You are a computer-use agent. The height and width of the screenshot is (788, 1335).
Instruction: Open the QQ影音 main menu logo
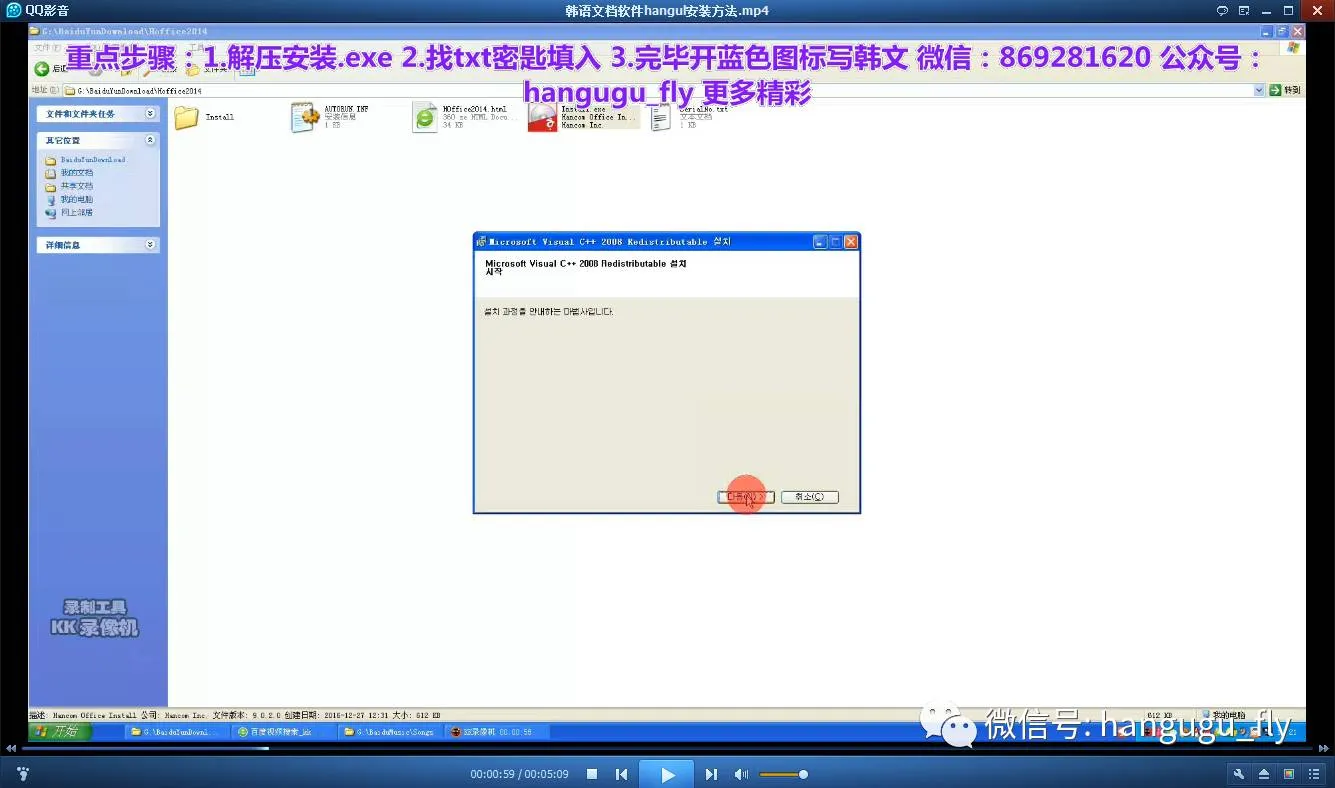(14, 10)
